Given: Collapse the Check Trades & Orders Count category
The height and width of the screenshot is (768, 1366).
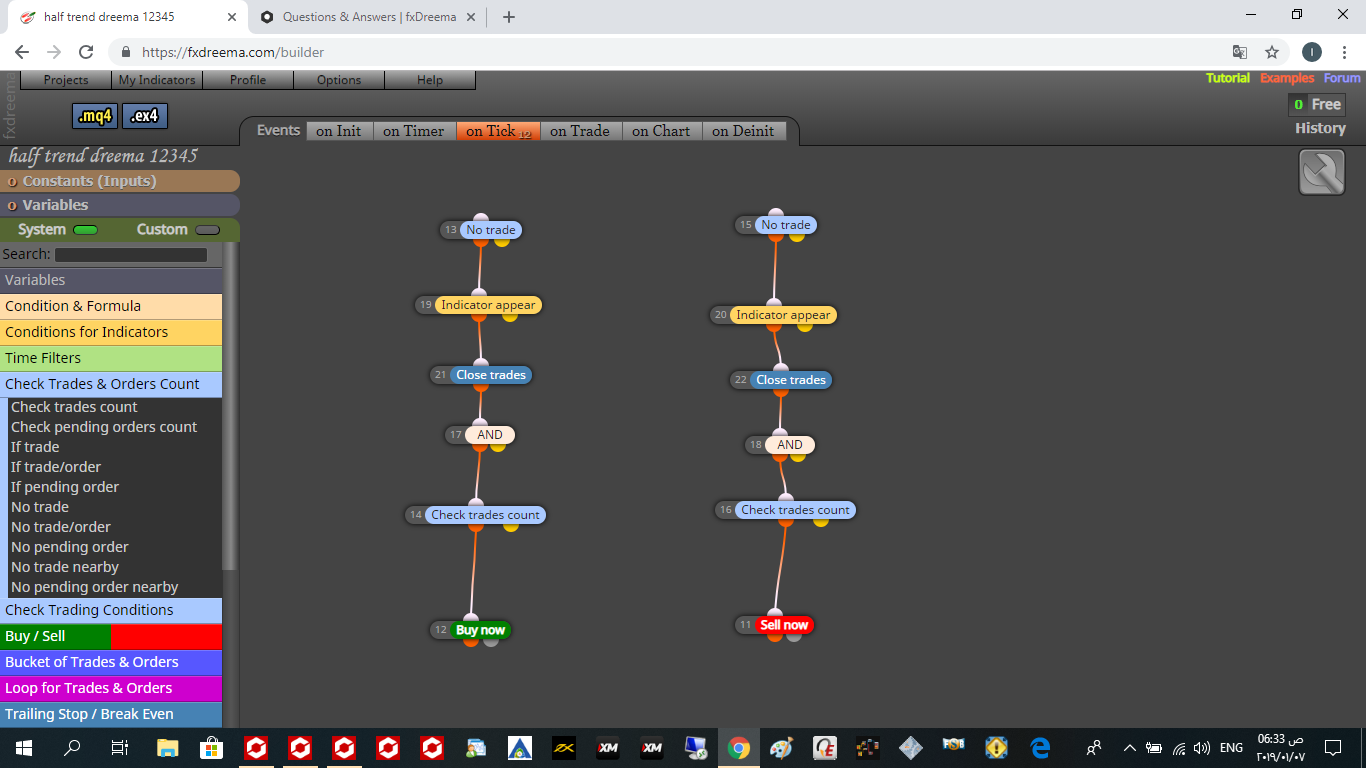Looking at the screenshot, I should (111, 384).
